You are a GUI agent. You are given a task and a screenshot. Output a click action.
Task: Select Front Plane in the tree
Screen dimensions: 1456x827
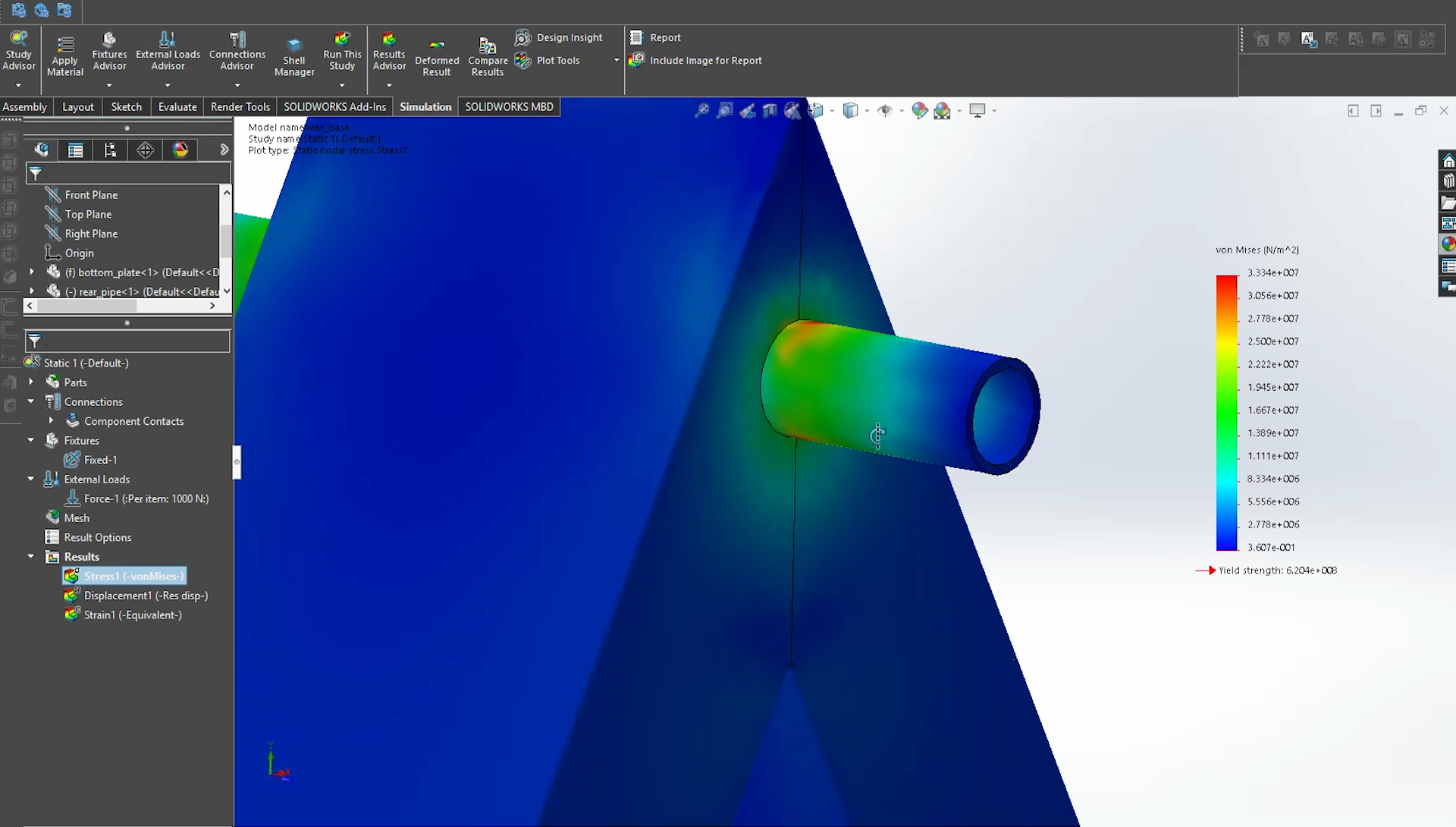[x=91, y=195]
